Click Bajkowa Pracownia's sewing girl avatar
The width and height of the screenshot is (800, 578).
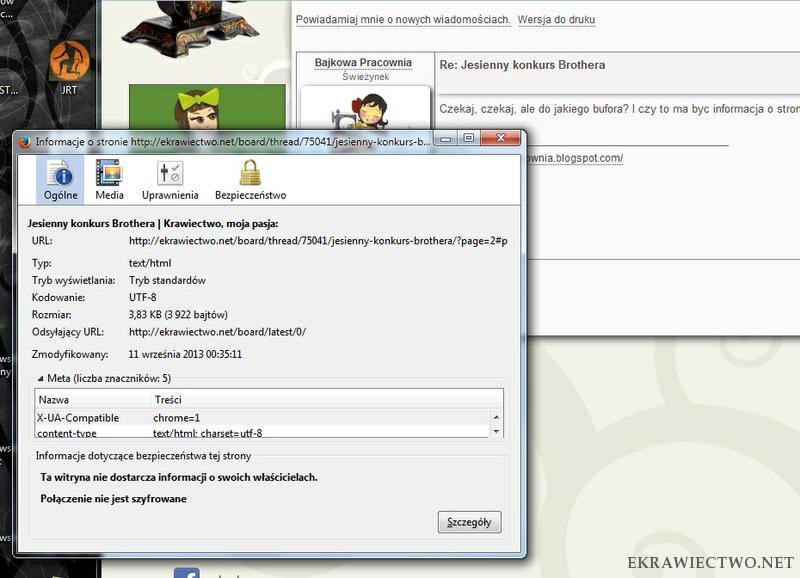[x=364, y=113]
